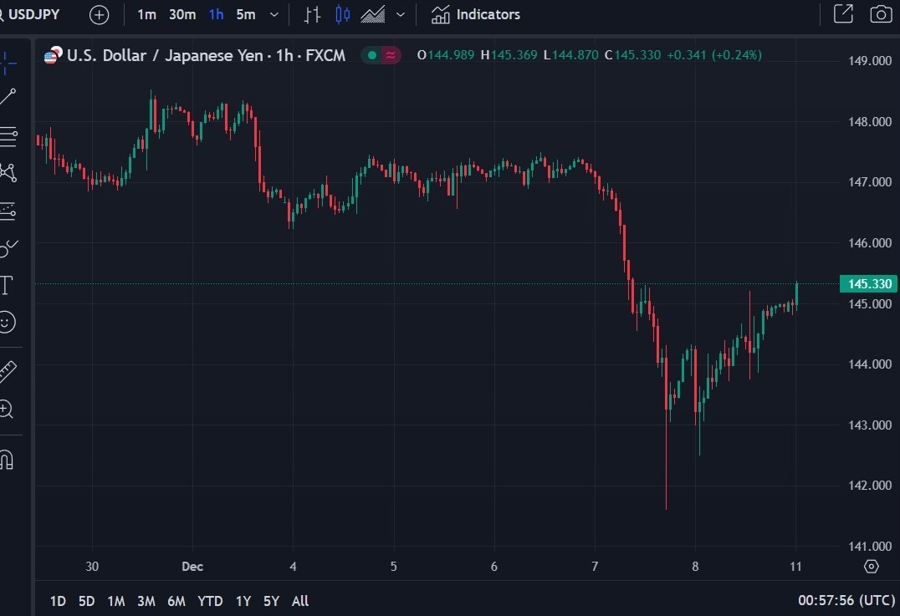Choose the YTD date range
Image resolution: width=900 pixels, height=616 pixels.
click(210, 601)
